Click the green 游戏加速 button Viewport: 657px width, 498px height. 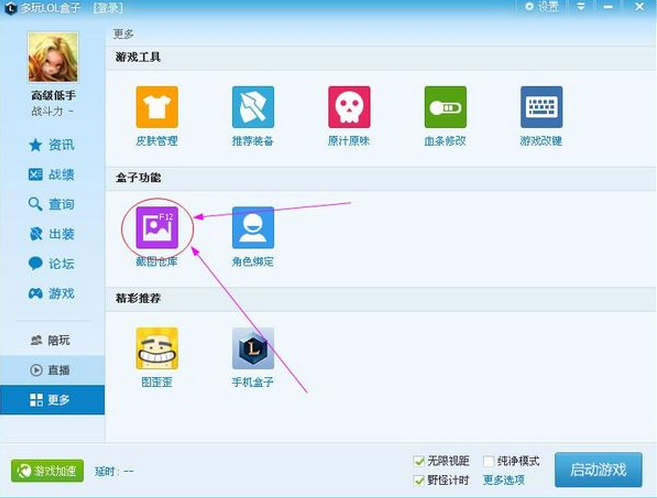(47, 471)
